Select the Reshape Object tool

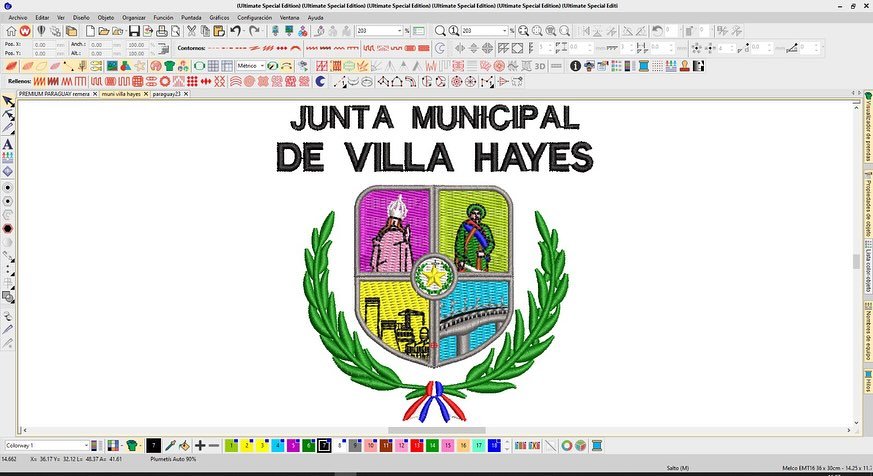coord(8,115)
